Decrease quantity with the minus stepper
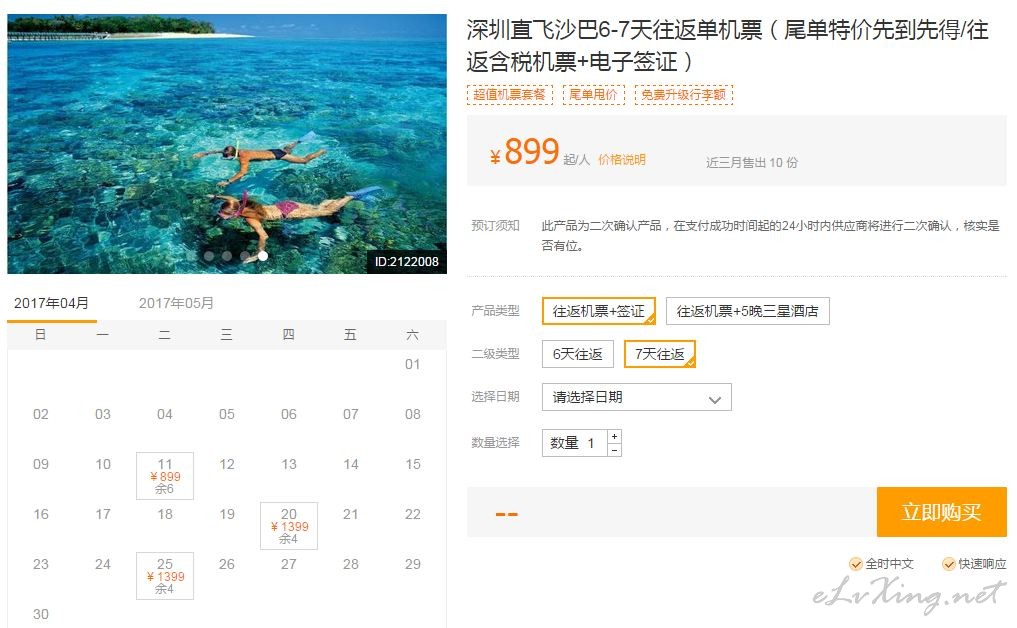The height and width of the screenshot is (628, 1017). coord(614,450)
